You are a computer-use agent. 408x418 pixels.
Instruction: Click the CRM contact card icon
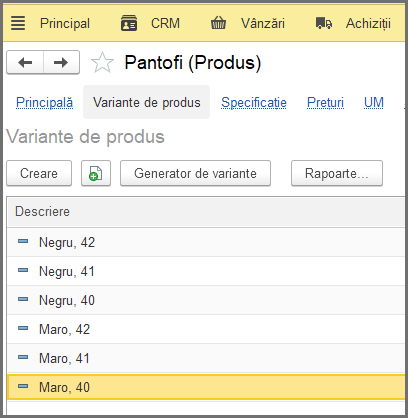tap(129, 23)
